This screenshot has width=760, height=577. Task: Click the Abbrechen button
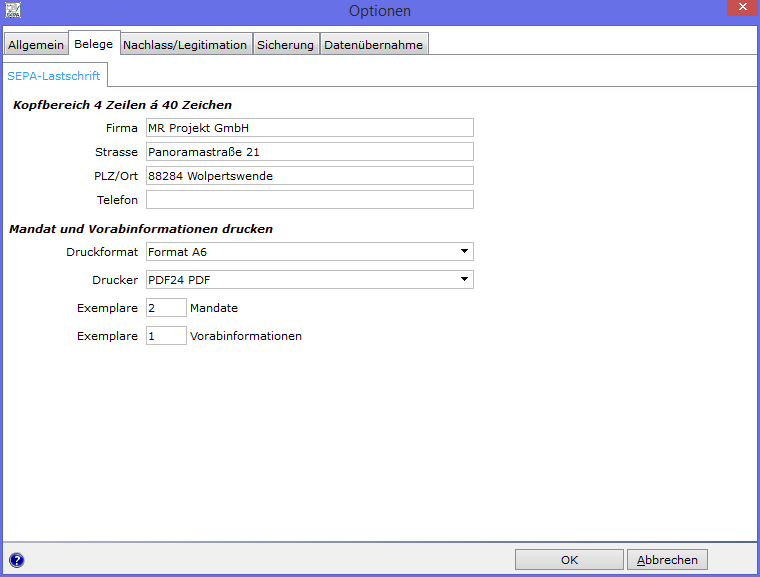pos(667,560)
